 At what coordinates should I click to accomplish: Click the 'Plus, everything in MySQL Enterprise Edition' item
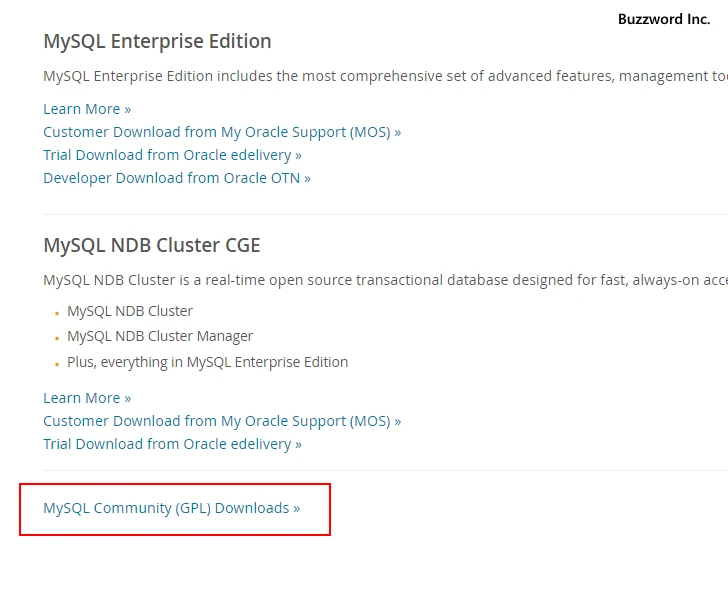tap(207, 362)
